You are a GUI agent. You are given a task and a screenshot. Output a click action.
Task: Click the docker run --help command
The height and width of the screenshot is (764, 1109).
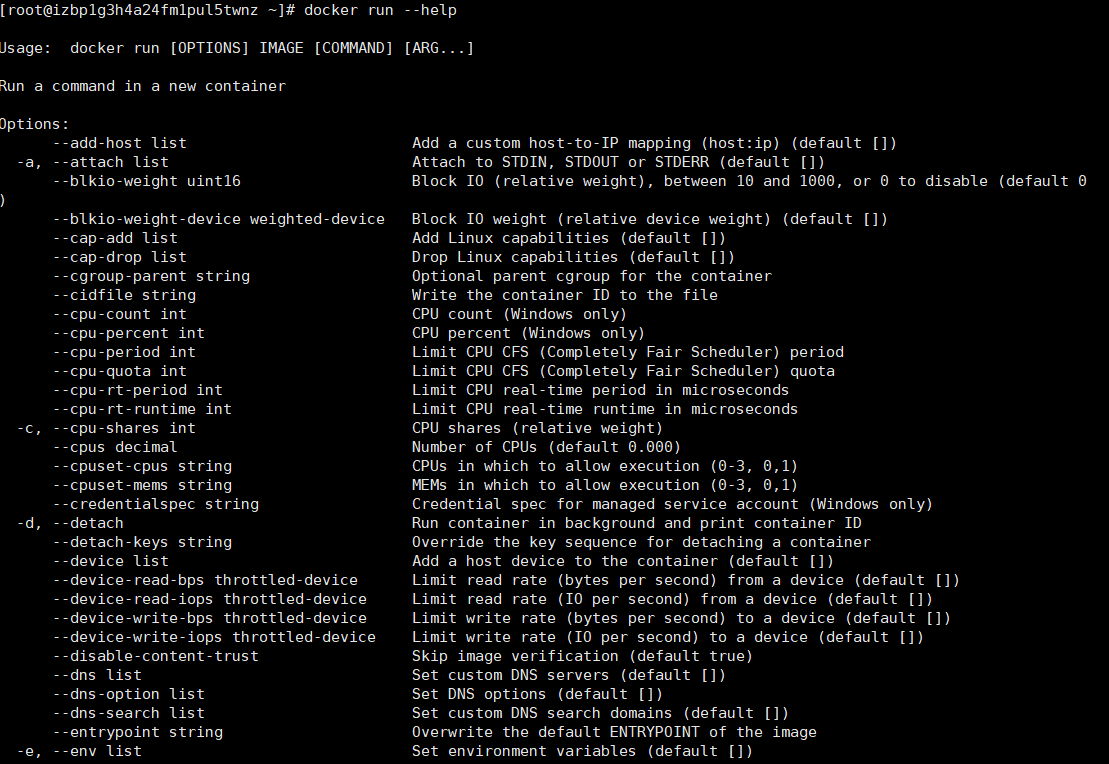pos(381,11)
